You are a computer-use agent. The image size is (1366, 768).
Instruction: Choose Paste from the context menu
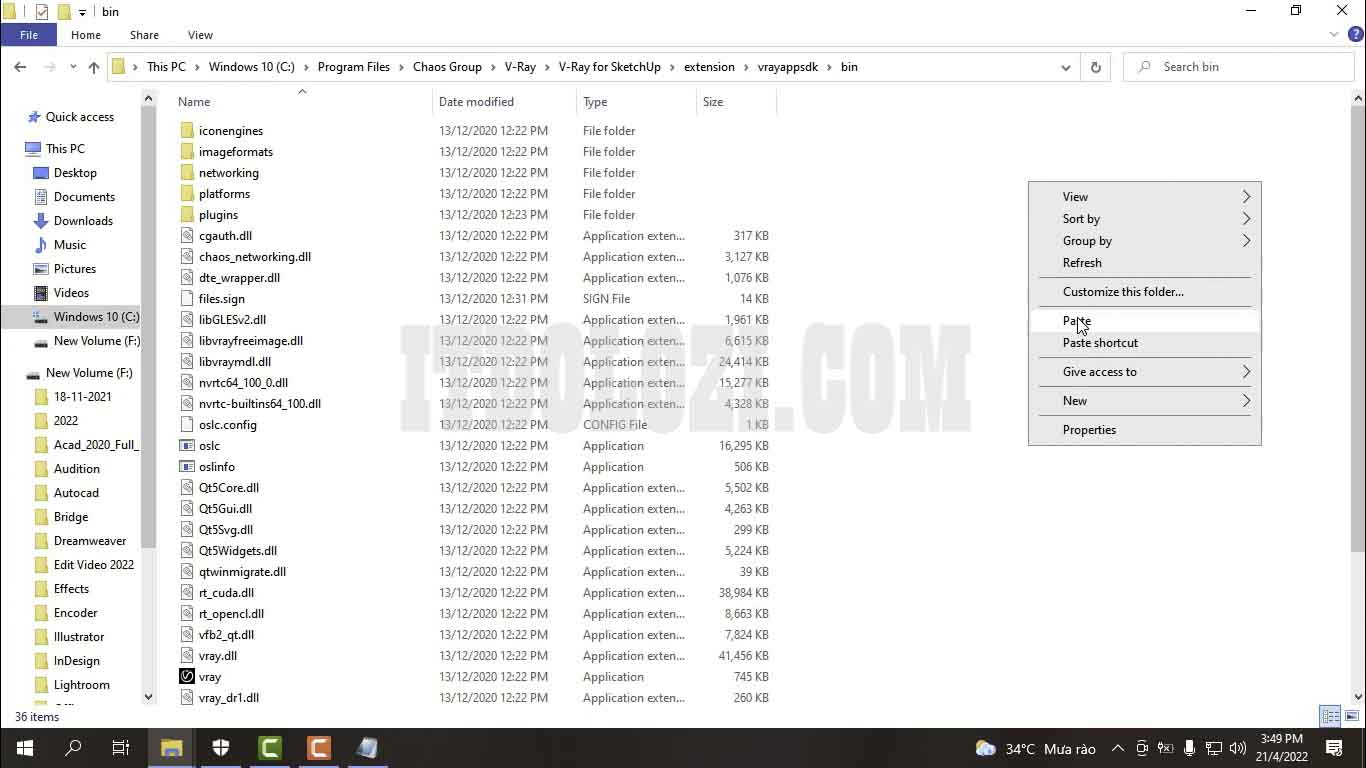coord(1077,321)
